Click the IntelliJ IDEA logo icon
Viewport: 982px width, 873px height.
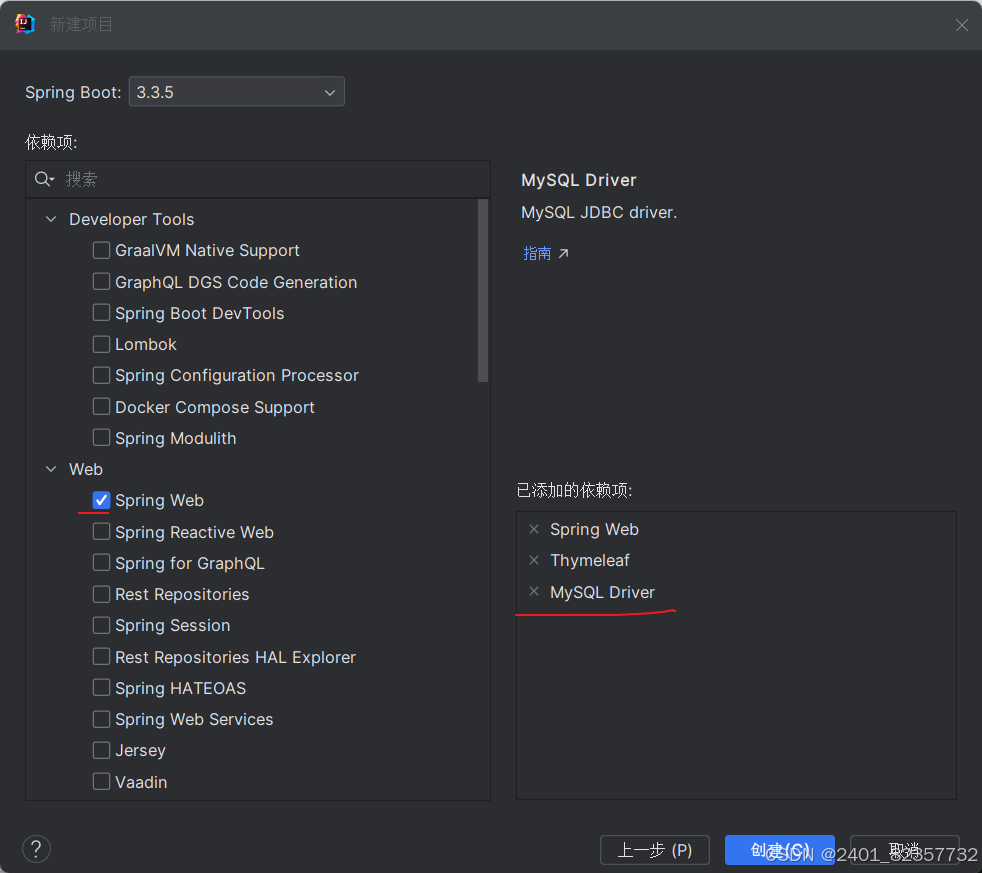(x=24, y=24)
